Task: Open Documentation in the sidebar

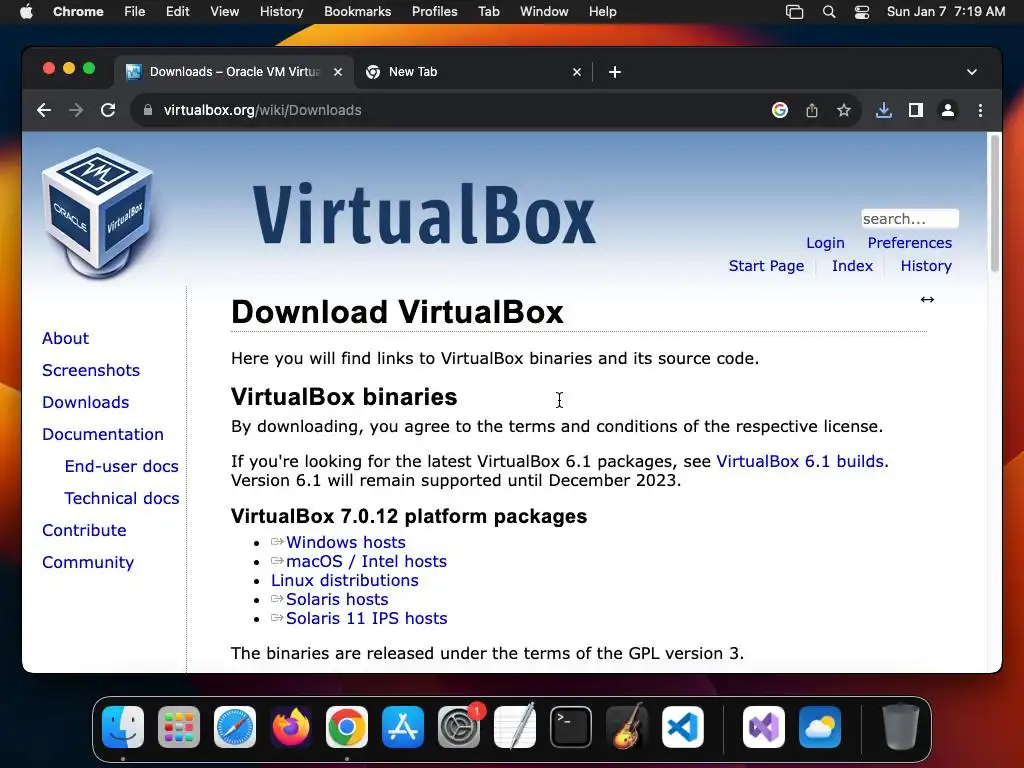Action: point(103,434)
